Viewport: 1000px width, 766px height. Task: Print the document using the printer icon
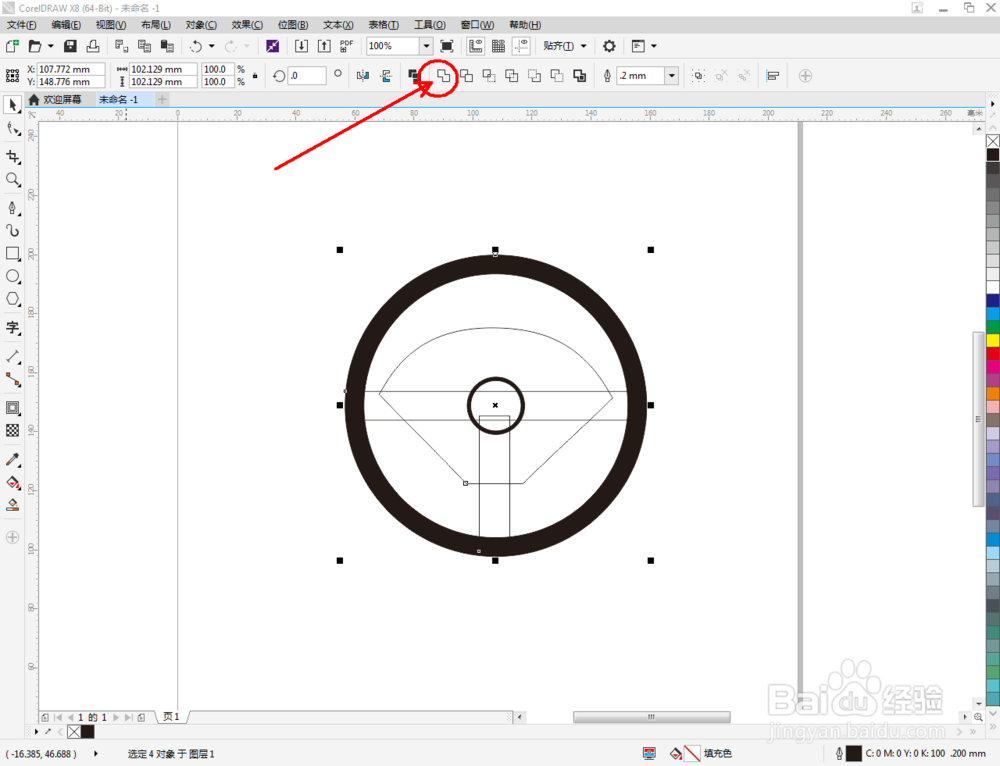[x=93, y=46]
